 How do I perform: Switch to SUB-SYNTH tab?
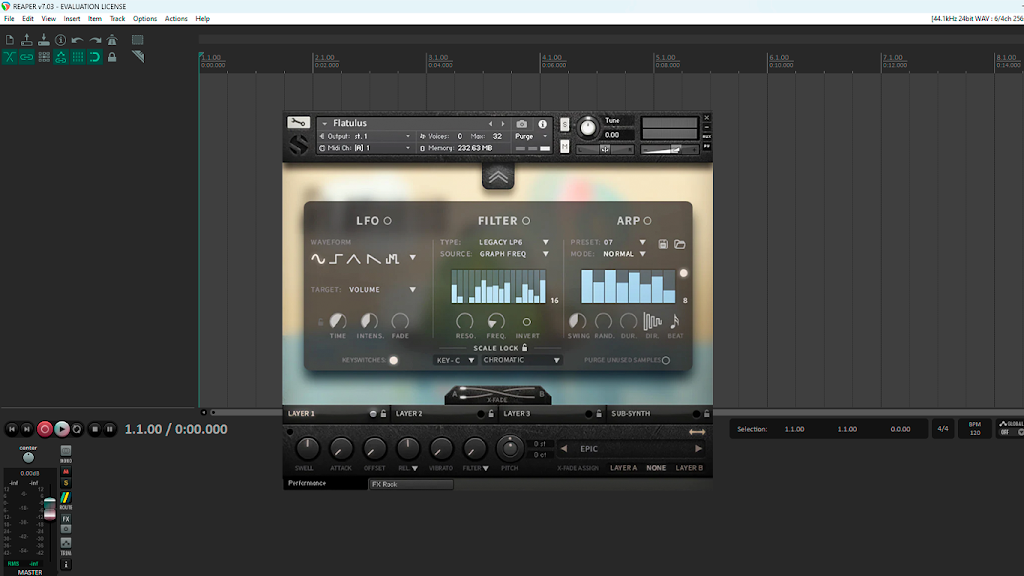click(660, 413)
